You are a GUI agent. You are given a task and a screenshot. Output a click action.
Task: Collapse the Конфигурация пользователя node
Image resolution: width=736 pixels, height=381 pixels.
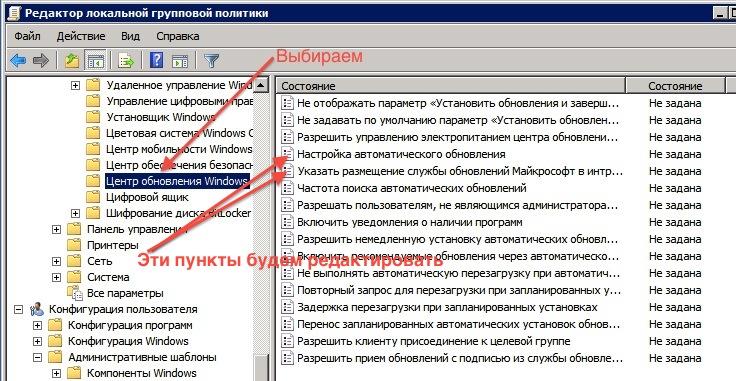click(18, 309)
